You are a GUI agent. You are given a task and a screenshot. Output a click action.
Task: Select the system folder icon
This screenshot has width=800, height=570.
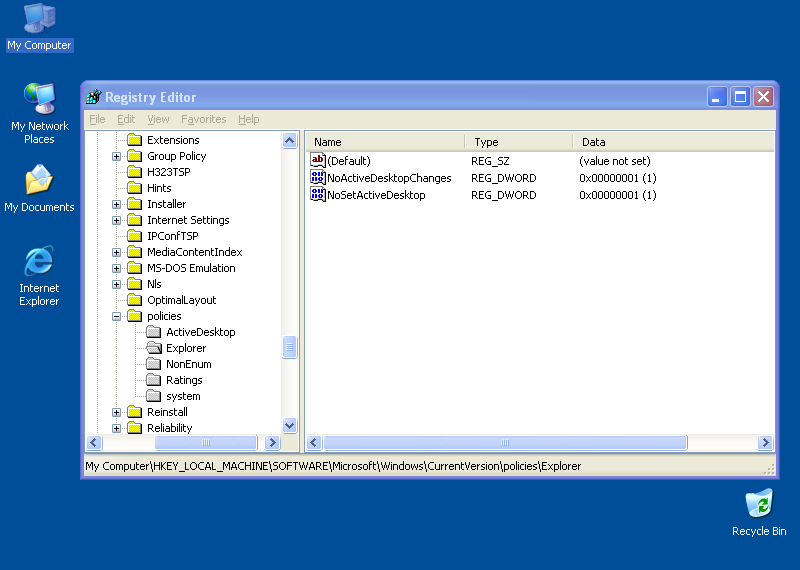click(154, 396)
